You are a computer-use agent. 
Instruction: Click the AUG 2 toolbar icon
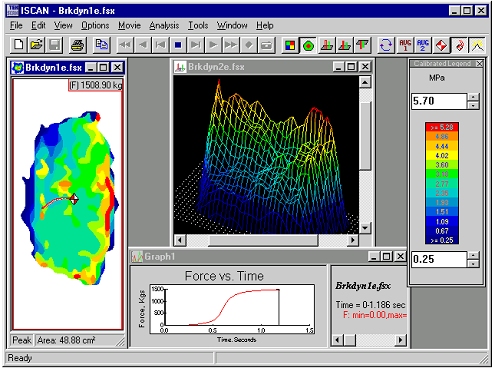423,45
